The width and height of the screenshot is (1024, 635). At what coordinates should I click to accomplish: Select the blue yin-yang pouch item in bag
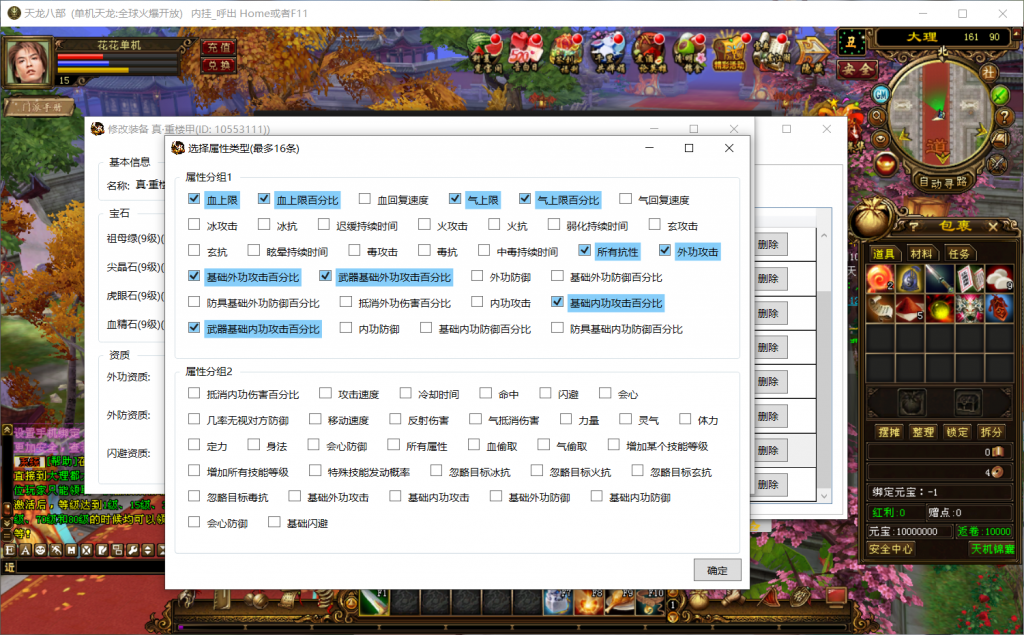pos(910,280)
